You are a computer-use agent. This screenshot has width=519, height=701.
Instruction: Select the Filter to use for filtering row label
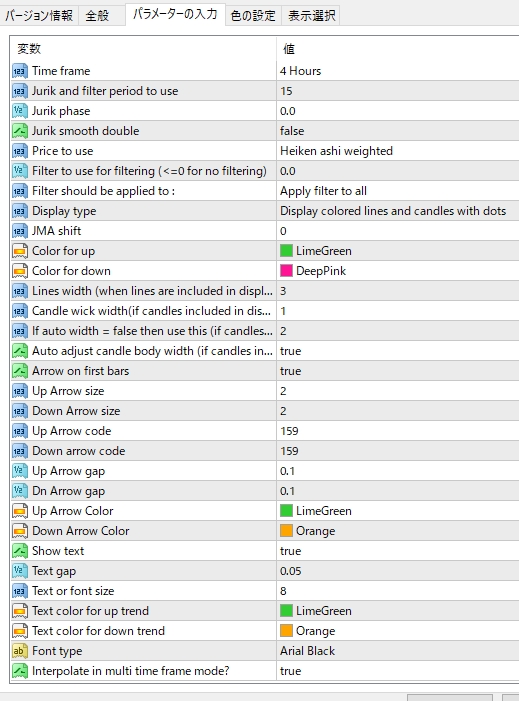tap(149, 171)
